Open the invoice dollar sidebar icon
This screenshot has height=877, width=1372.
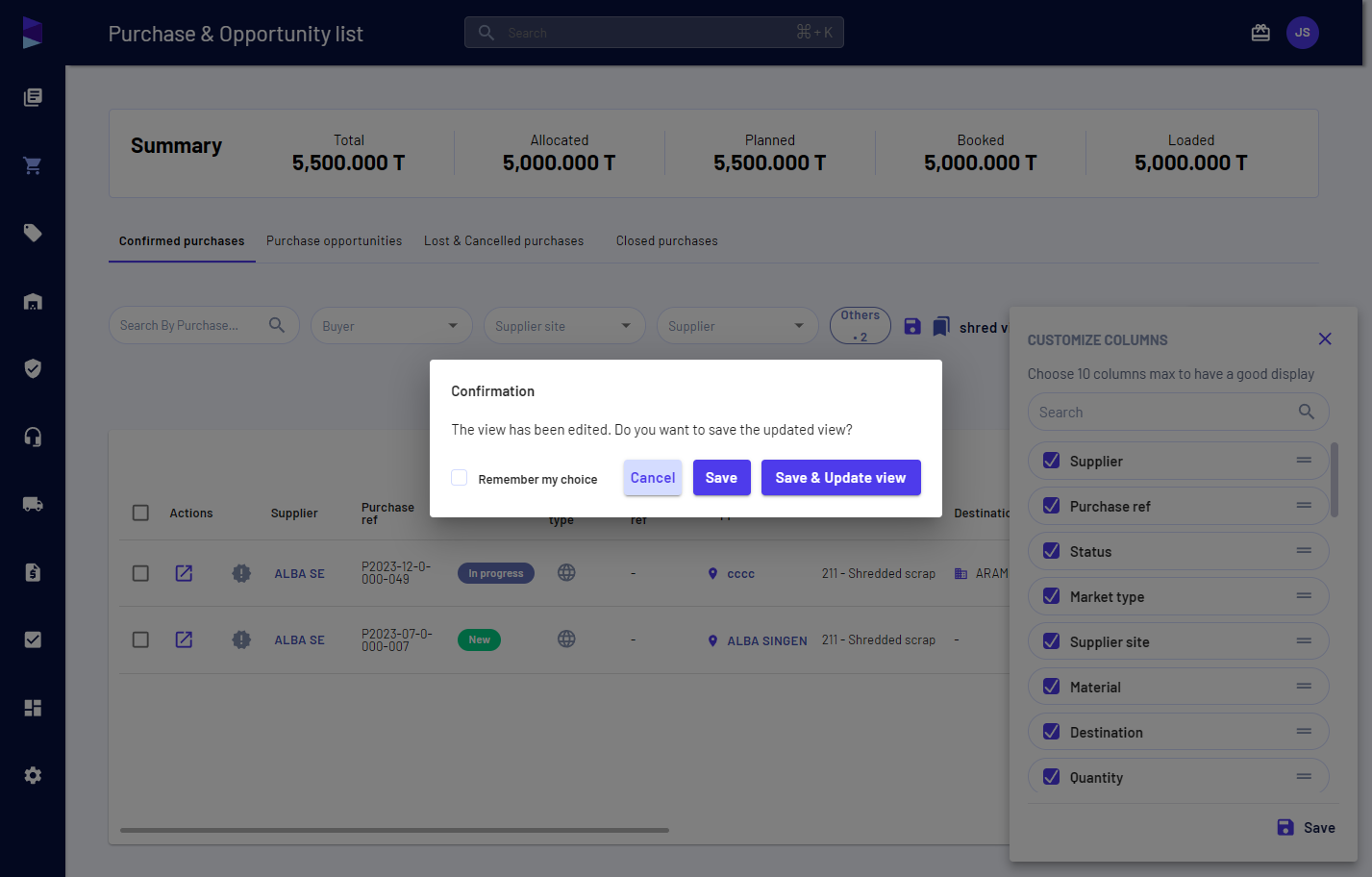33,572
